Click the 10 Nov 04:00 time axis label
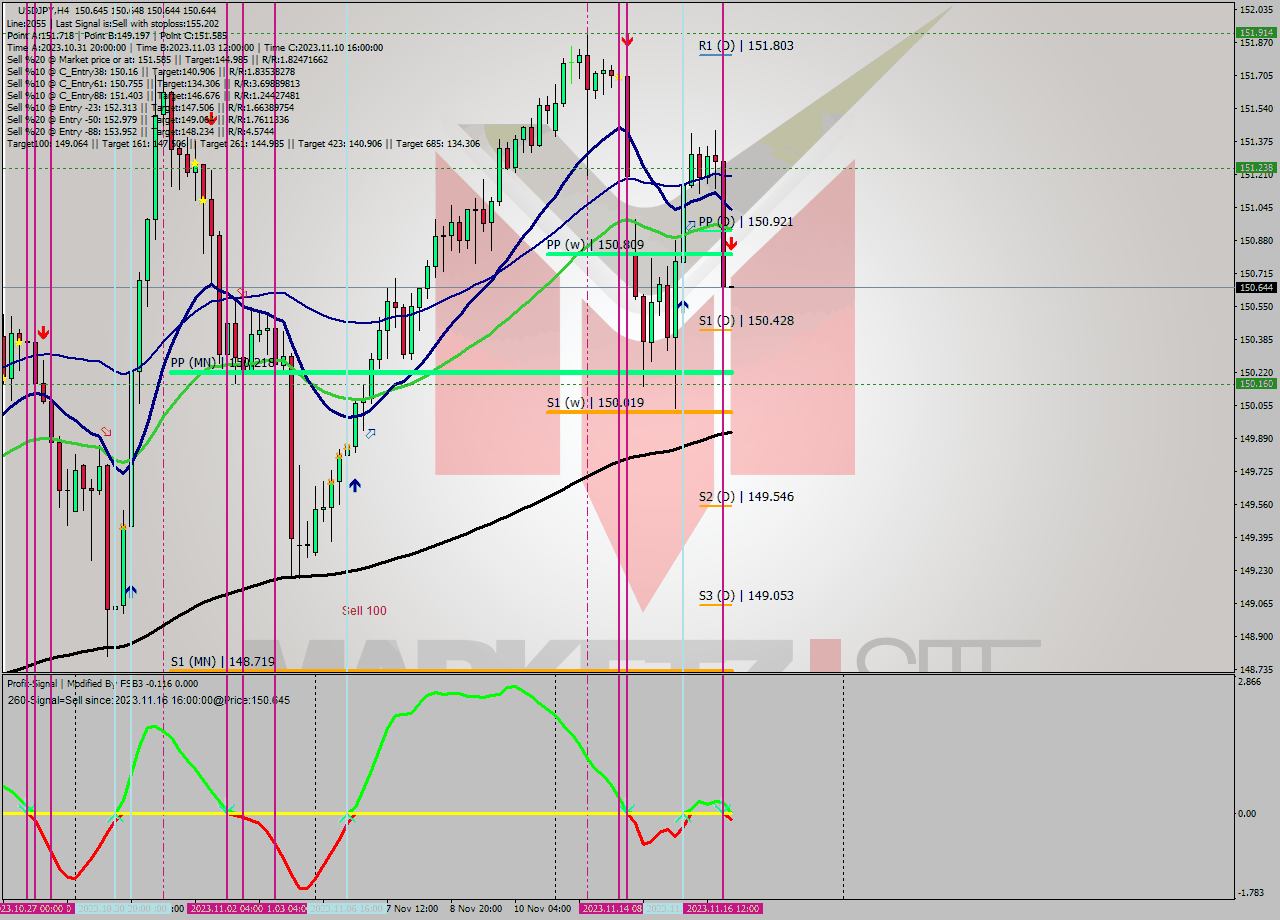The image size is (1280, 920). [x=543, y=909]
